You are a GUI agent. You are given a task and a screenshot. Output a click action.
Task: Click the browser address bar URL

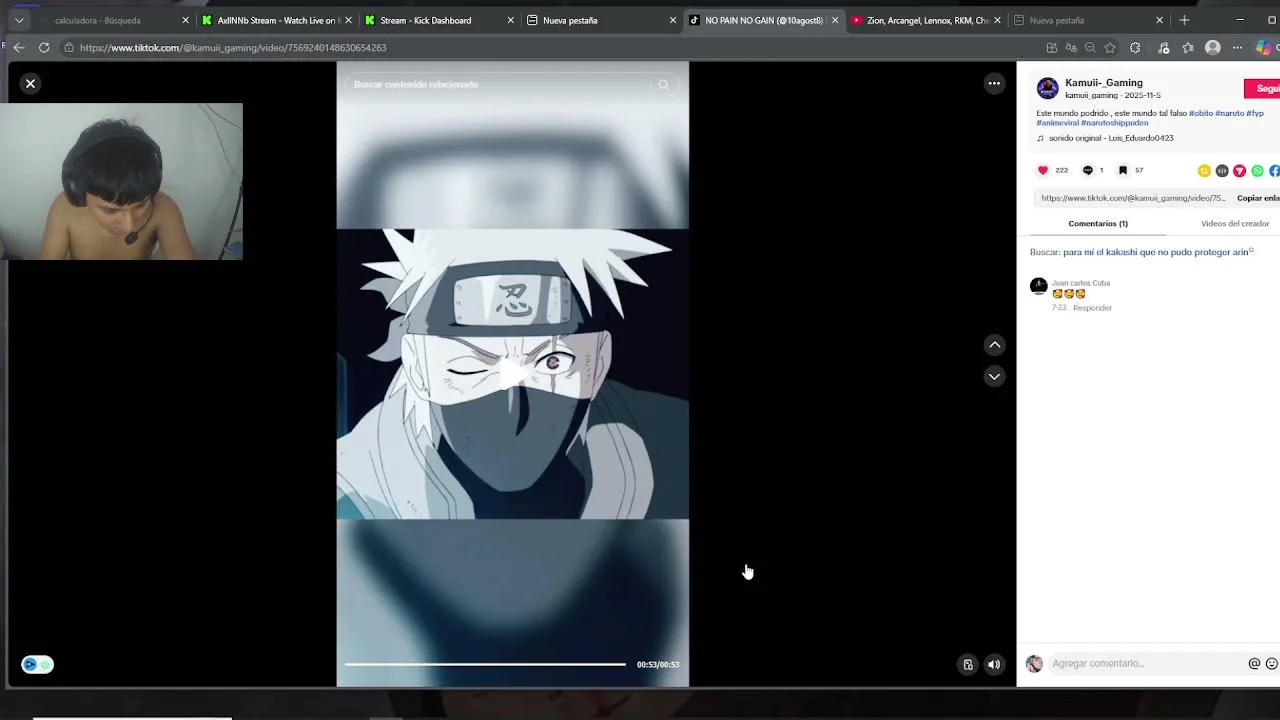[x=233, y=48]
